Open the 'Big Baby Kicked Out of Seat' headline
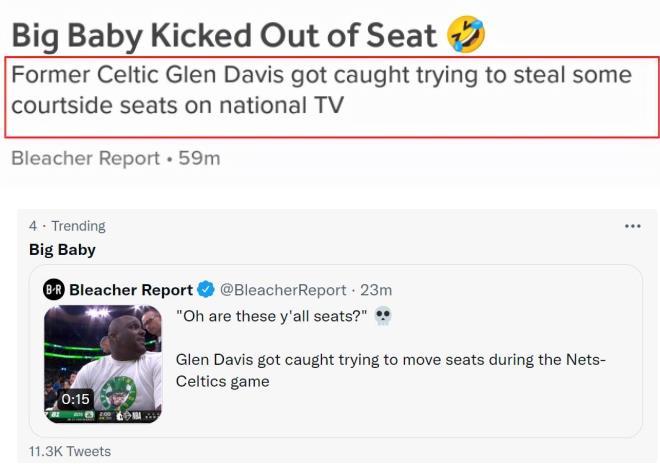The height and width of the screenshot is (464, 660). [x=224, y=34]
